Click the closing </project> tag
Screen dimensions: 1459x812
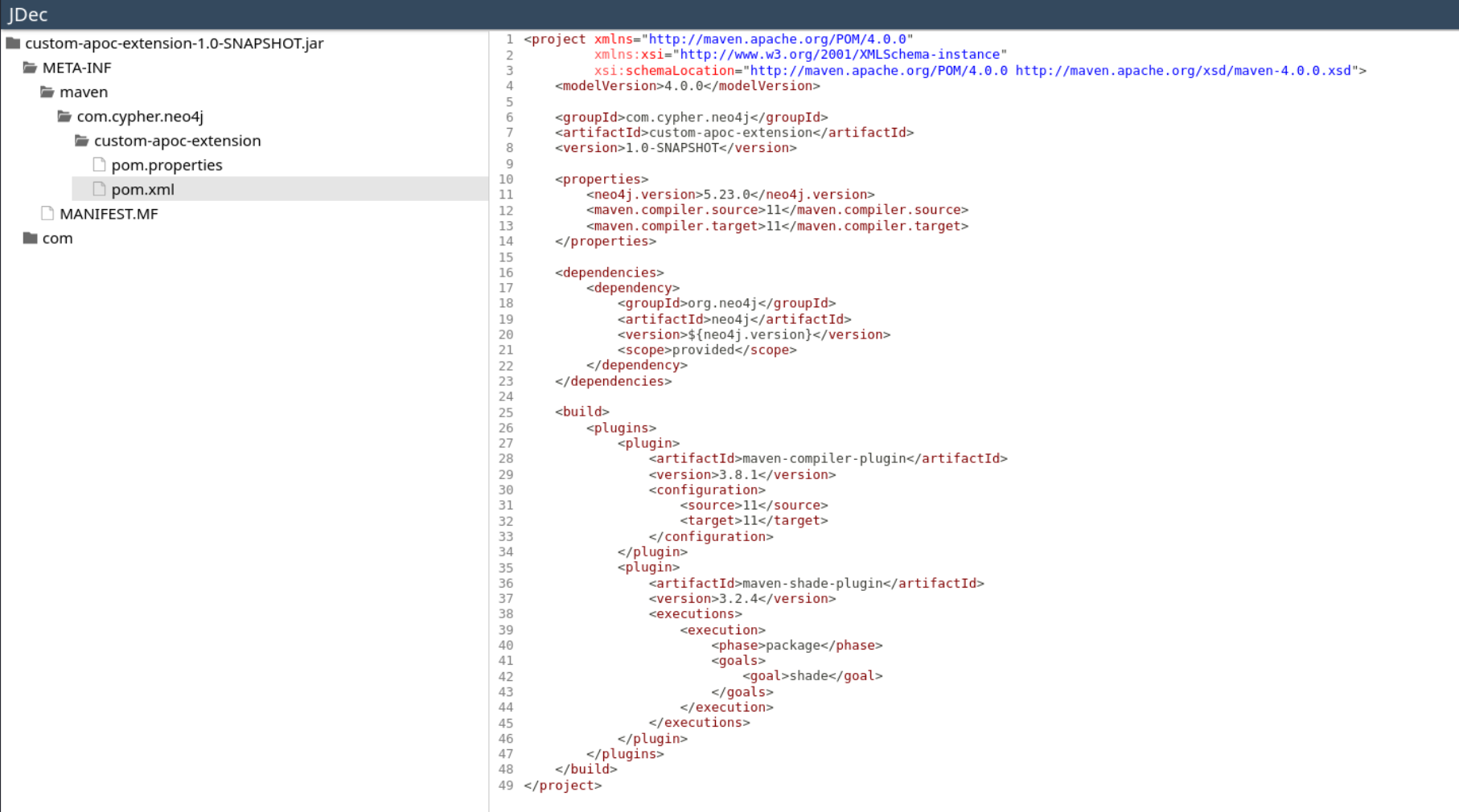coord(562,785)
